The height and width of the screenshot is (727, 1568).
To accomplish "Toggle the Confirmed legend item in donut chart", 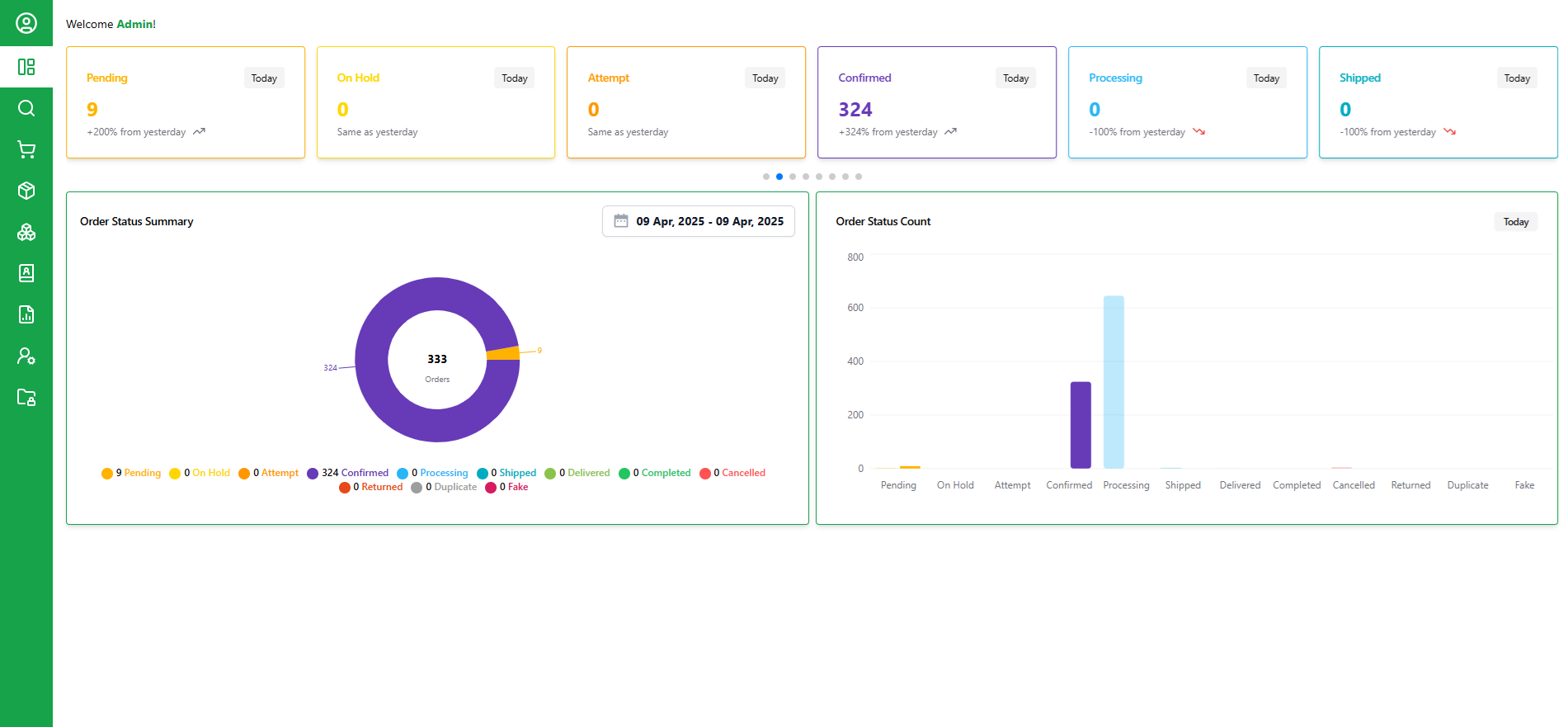I will [x=347, y=473].
